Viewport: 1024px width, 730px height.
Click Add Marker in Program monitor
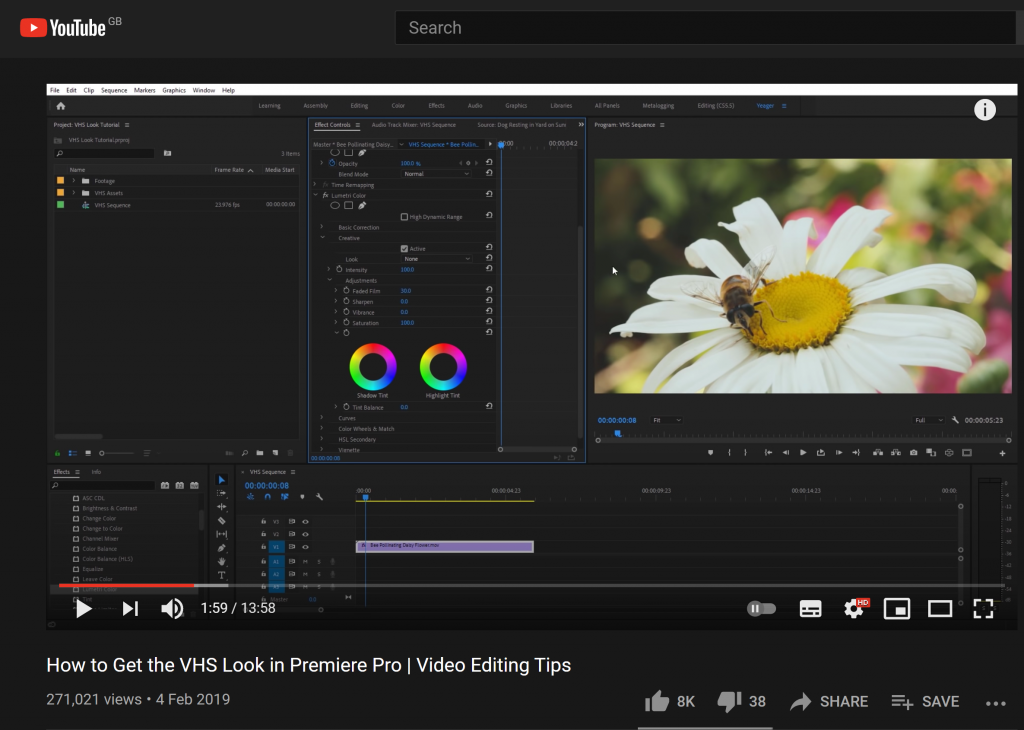click(711, 452)
